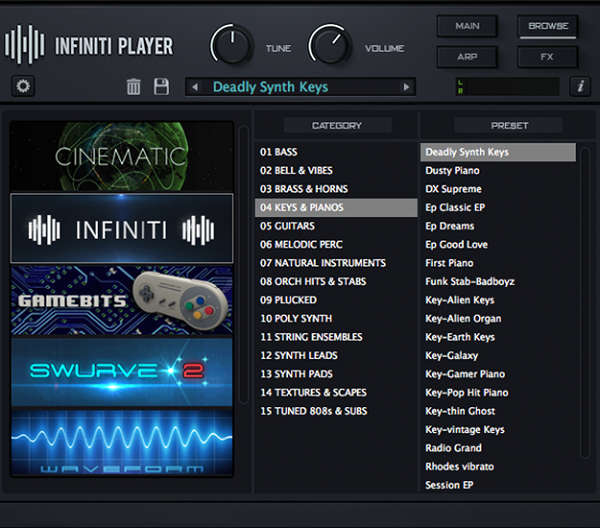Switch to the MAIN tab
This screenshot has width=600, height=528.
click(x=467, y=26)
